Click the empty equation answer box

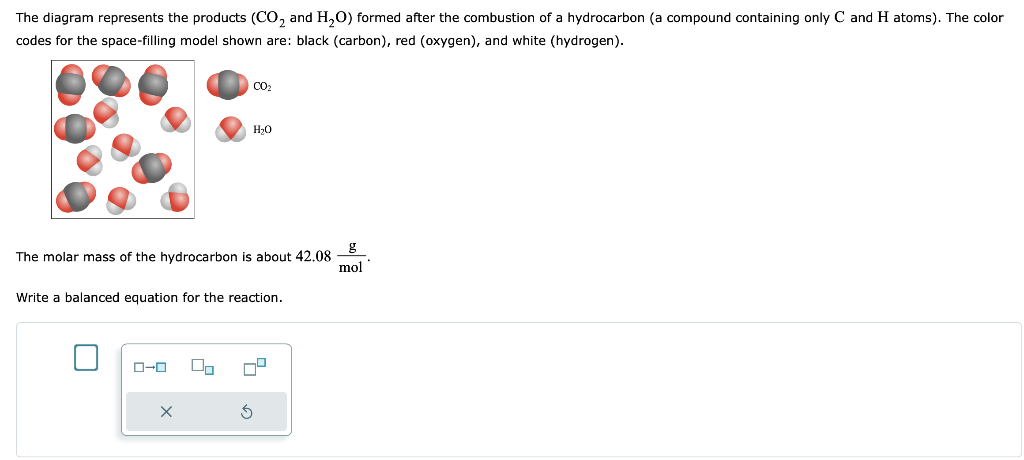click(x=86, y=357)
